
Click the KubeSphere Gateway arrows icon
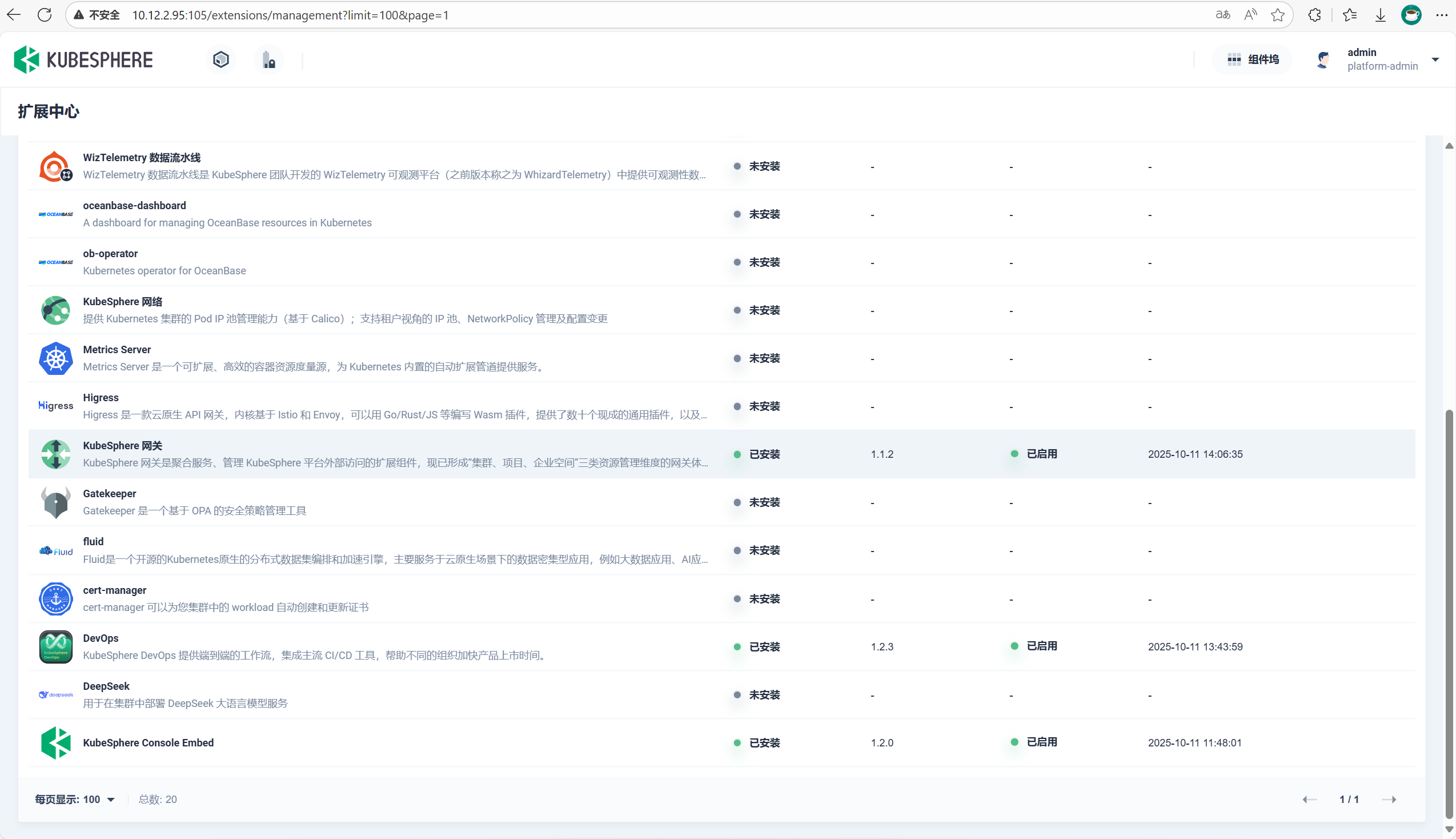(x=56, y=454)
